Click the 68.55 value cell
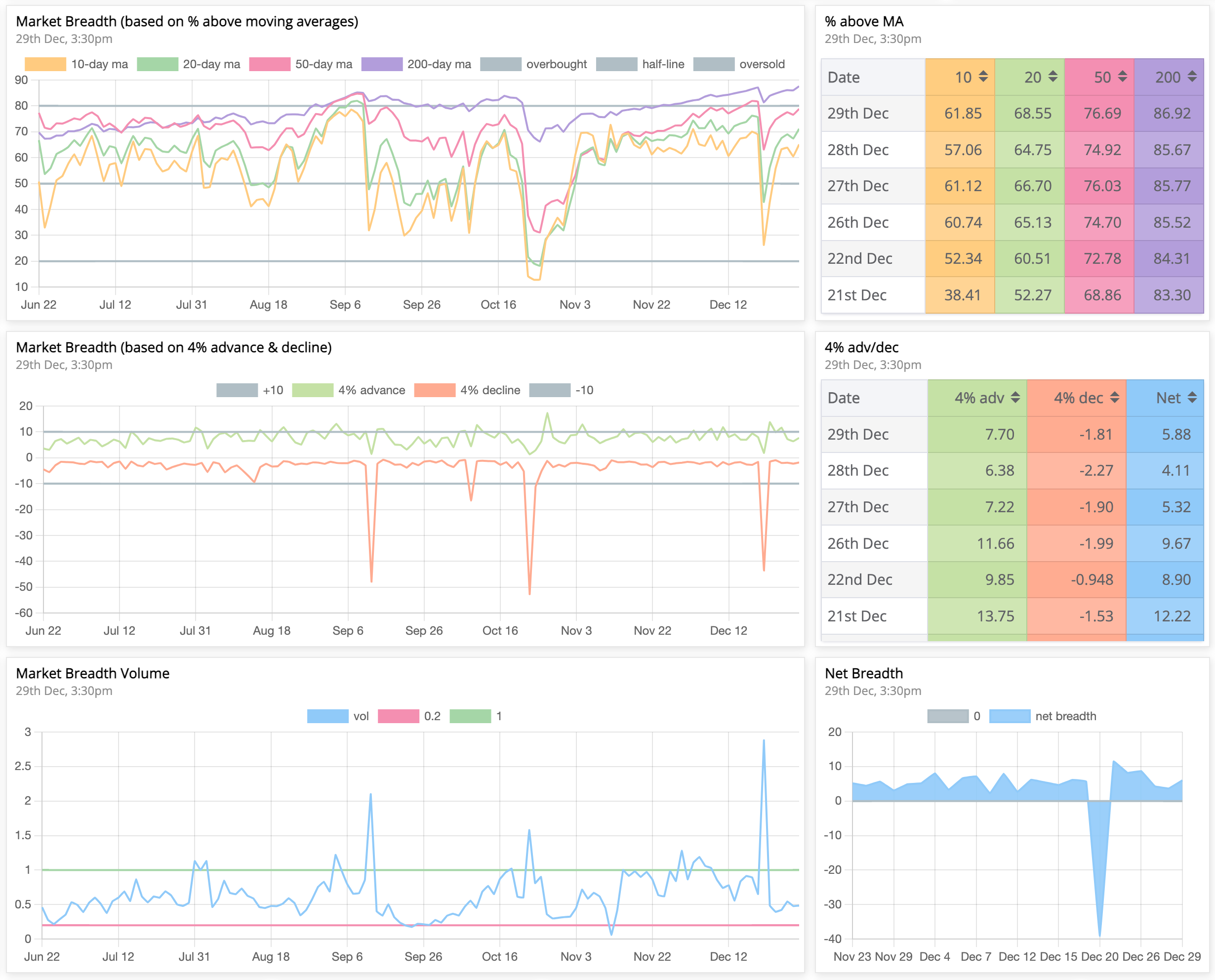 point(1029,114)
